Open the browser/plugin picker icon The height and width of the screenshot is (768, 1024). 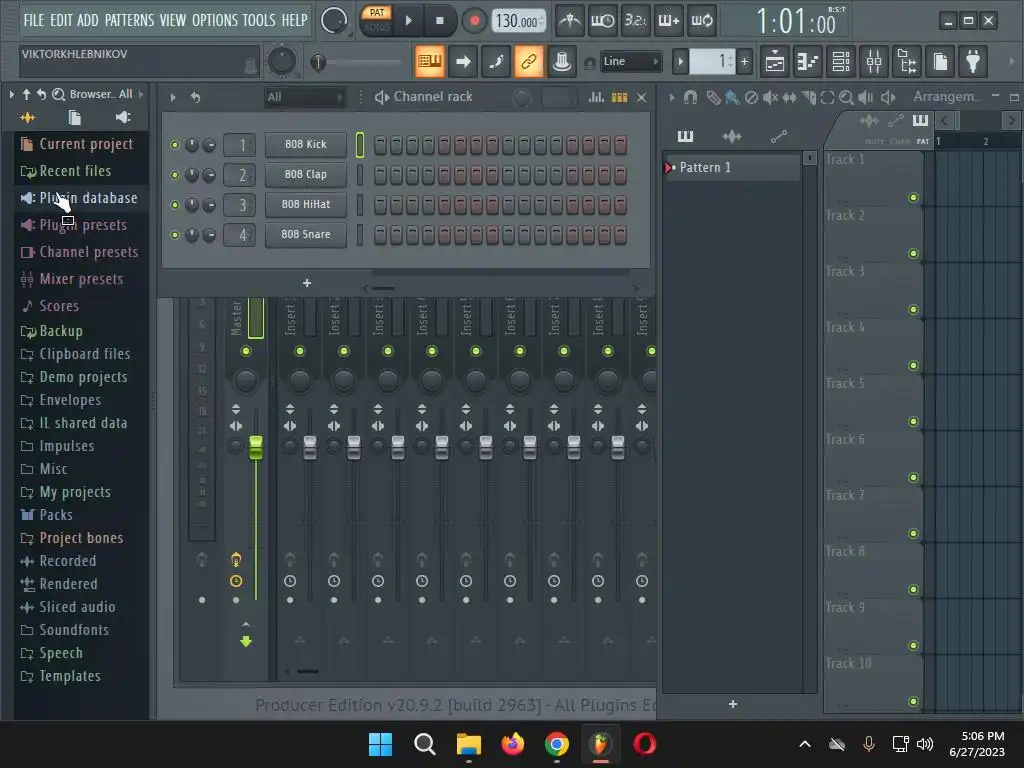(907, 62)
